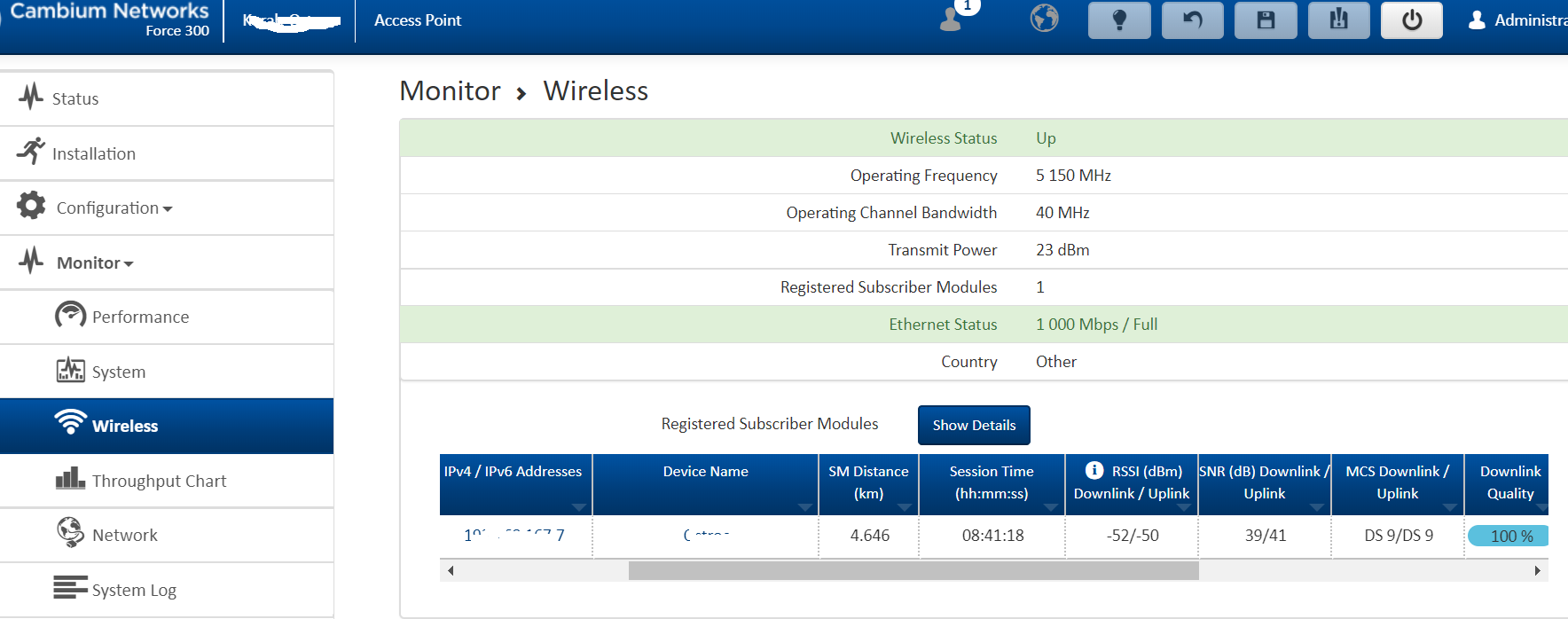Click the 100 % downlink quality bar

(1508, 537)
